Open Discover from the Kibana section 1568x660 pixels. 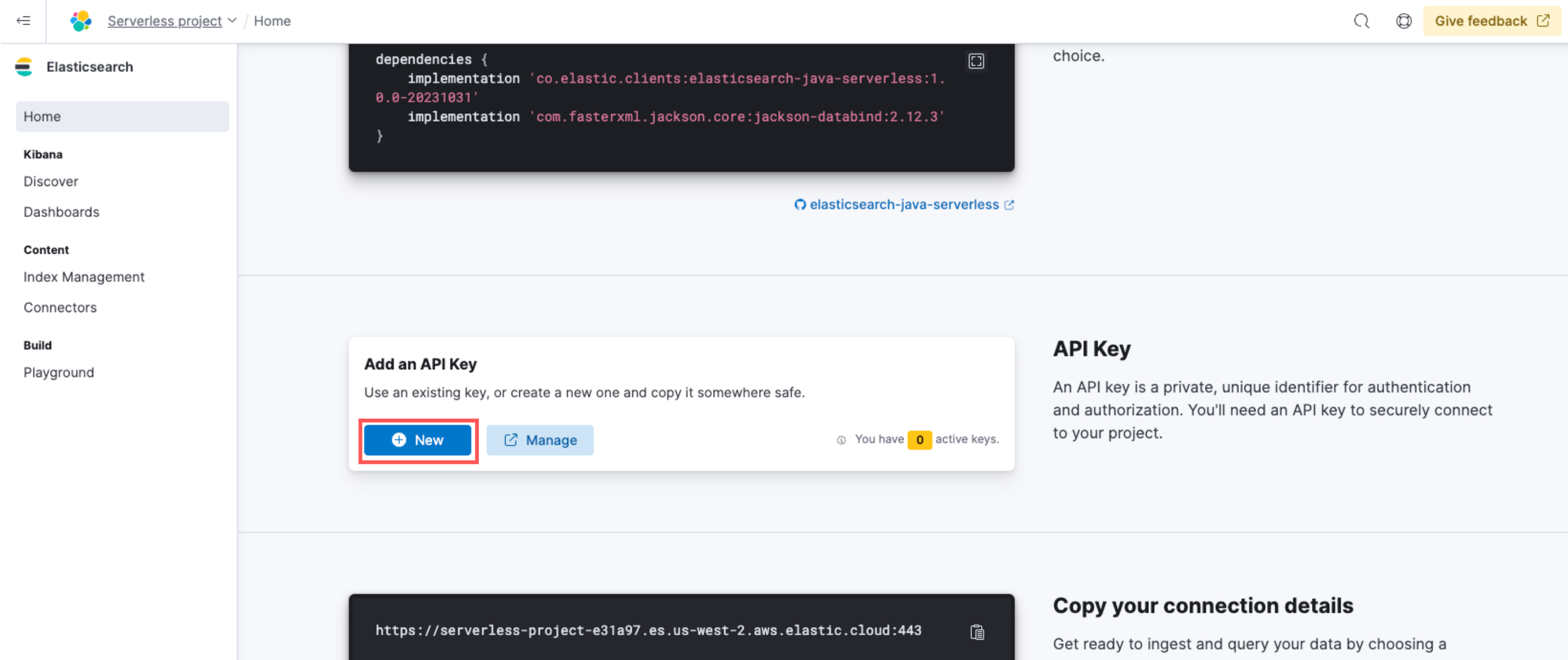[51, 181]
